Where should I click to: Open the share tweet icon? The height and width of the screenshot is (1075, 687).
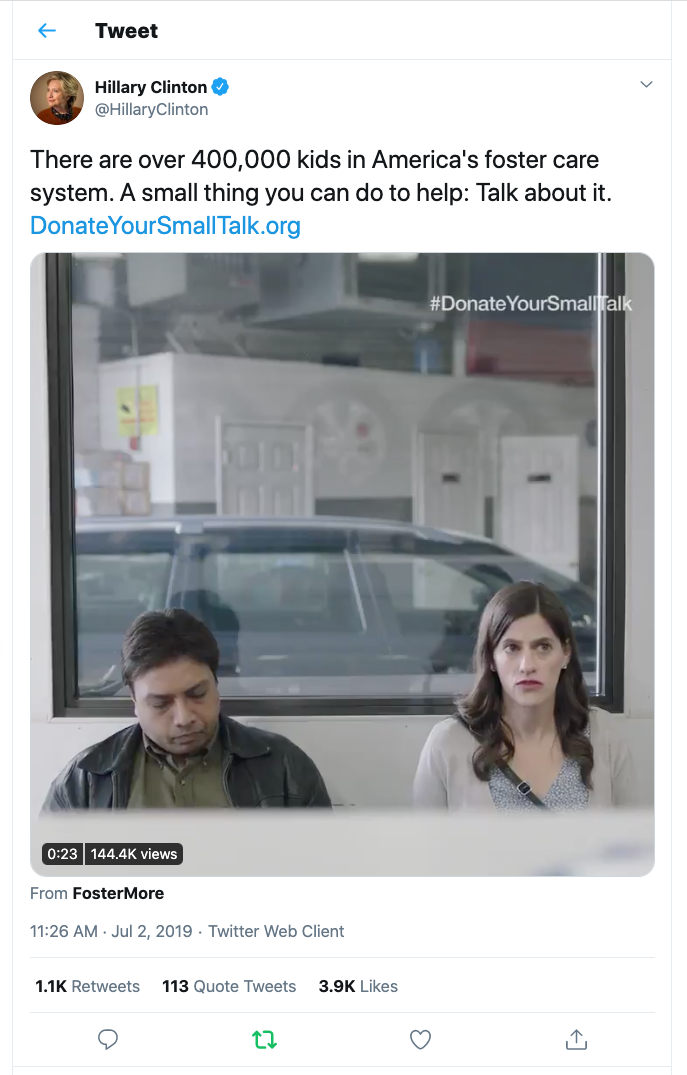pyautogui.click(x=577, y=1039)
